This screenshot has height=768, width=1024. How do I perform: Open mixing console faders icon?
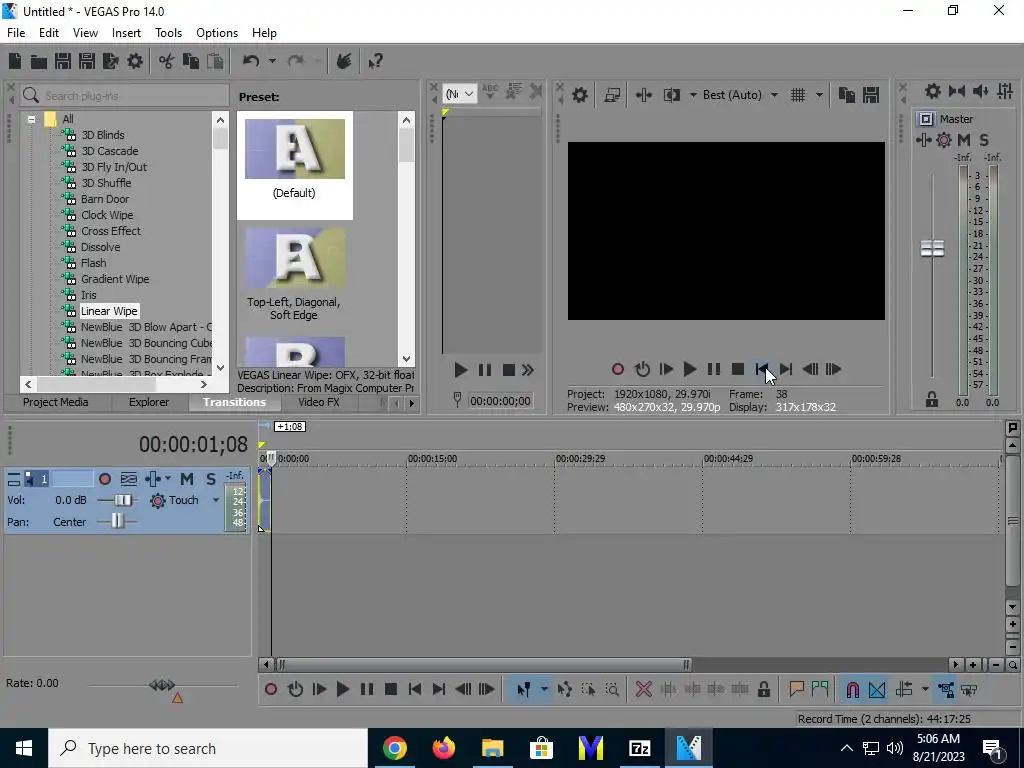pyautogui.click(x=1005, y=91)
